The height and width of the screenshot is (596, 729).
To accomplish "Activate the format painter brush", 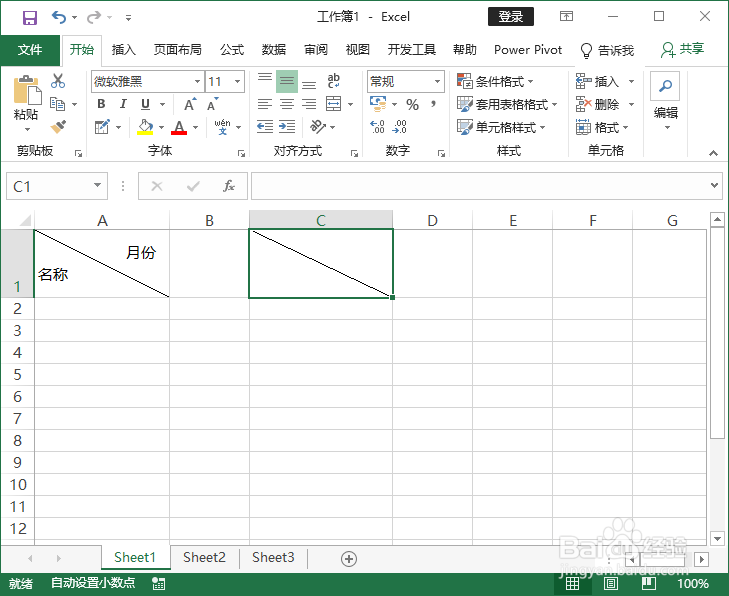I will (x=58, y=126).
